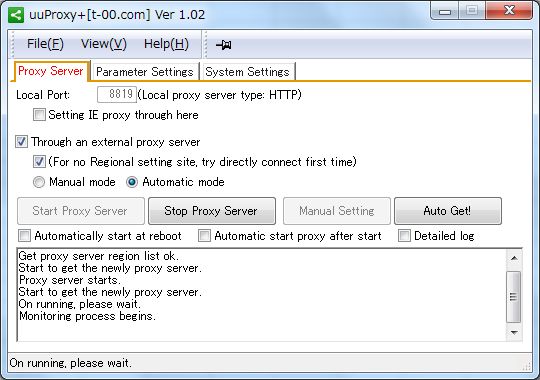540x380 pixels.
Task: Click the 'Monitoring process begins.' log line
Action: [x=87, y=316]
